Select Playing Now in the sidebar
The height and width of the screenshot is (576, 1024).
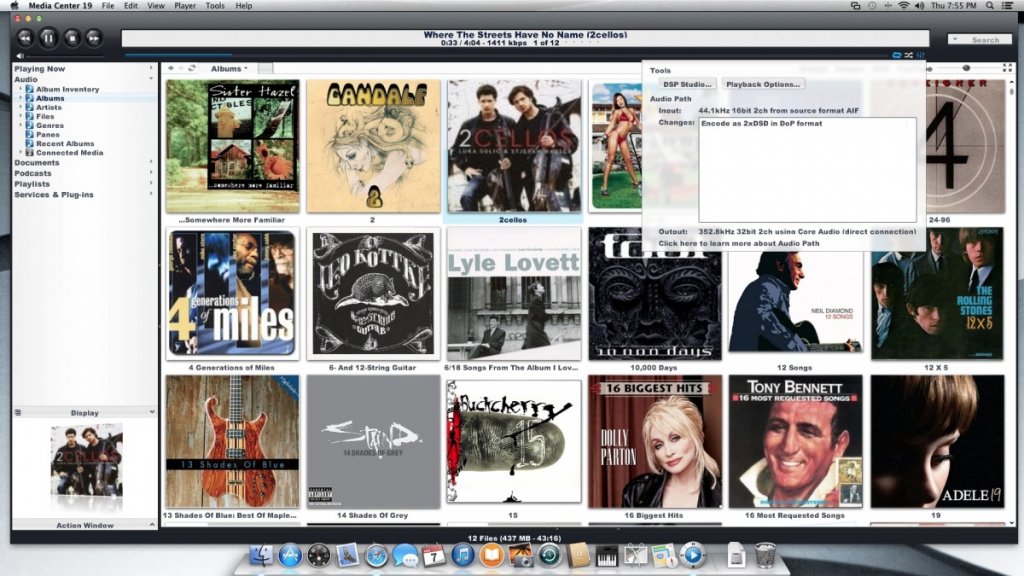click(40, 69)
